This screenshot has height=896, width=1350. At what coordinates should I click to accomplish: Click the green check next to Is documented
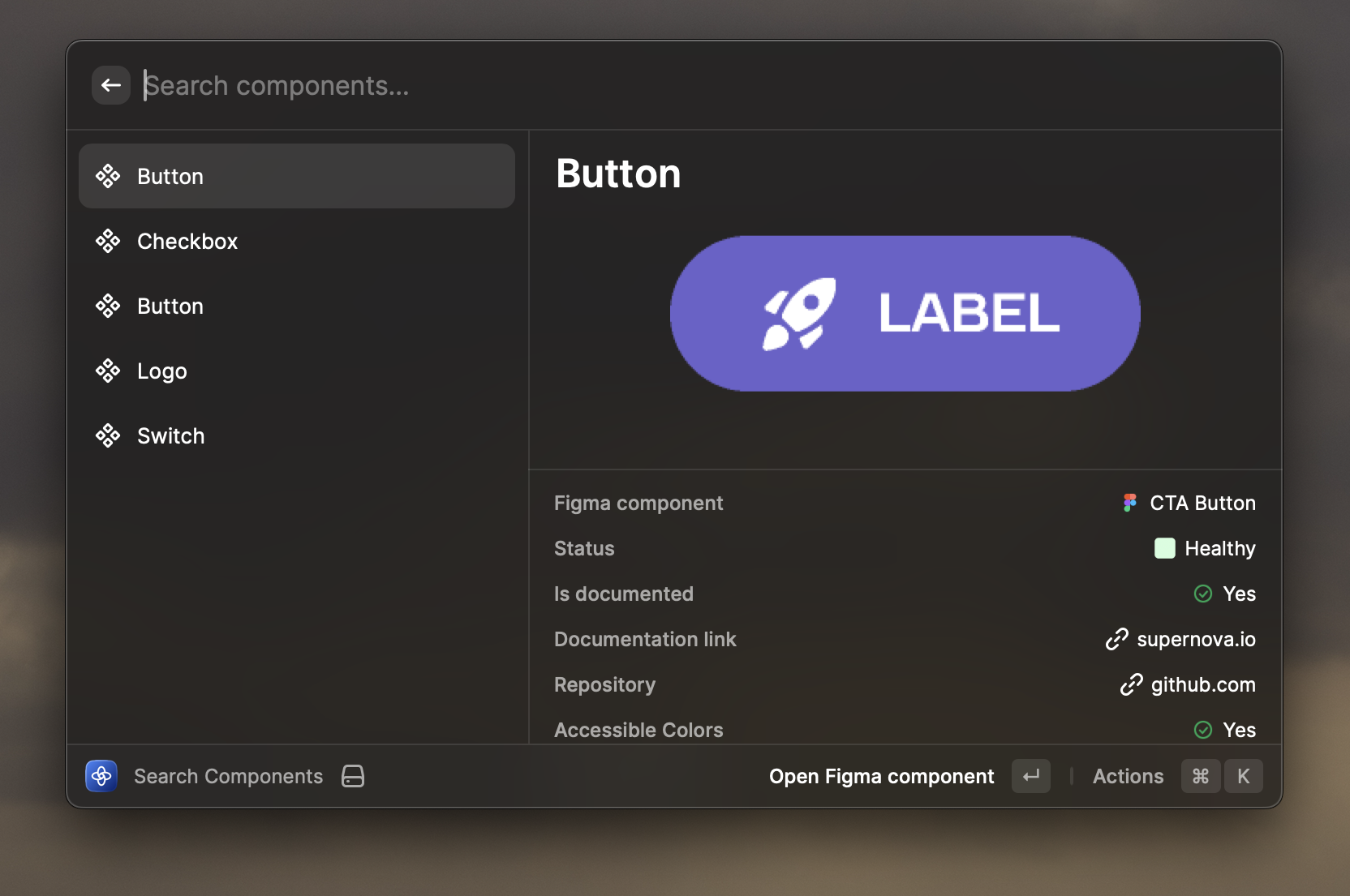pyautogui.click(x=1203, y=594)
